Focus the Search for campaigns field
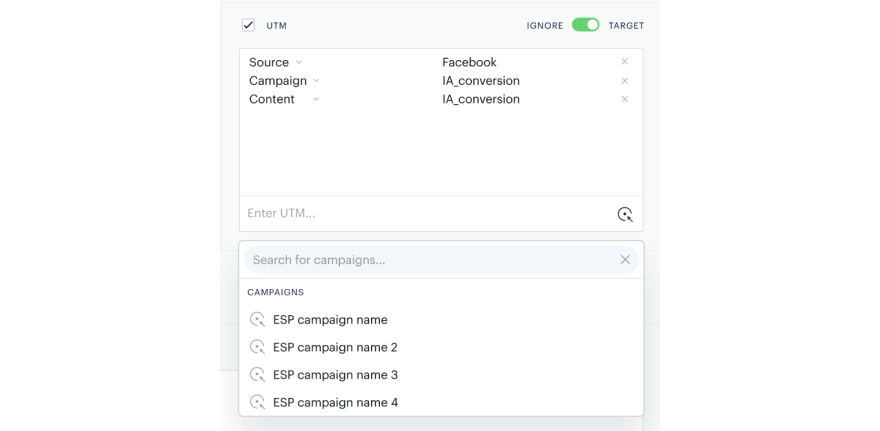 point(432,260)
